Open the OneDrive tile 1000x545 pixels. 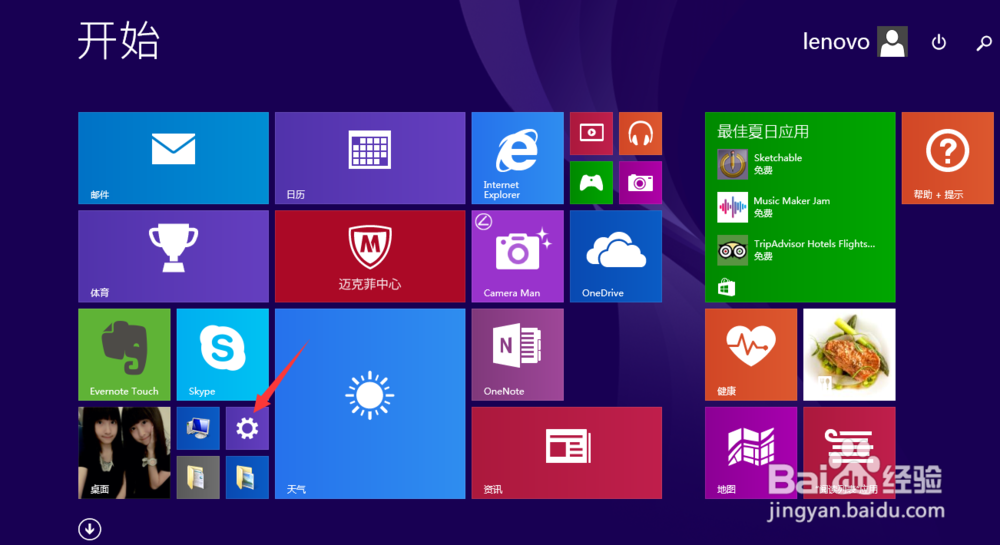point(615,256)
